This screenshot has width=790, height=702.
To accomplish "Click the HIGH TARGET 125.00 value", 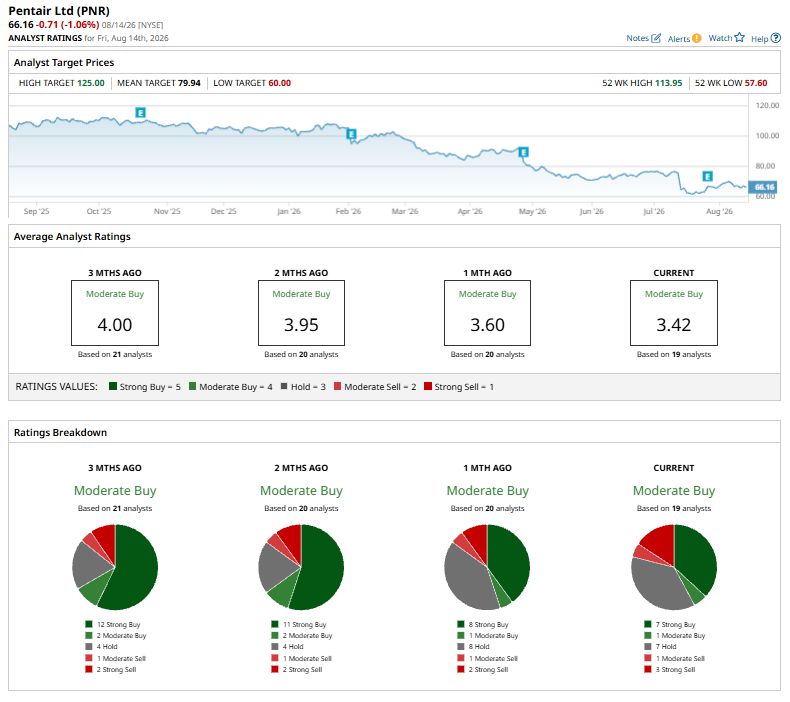I will coord(91,83).
